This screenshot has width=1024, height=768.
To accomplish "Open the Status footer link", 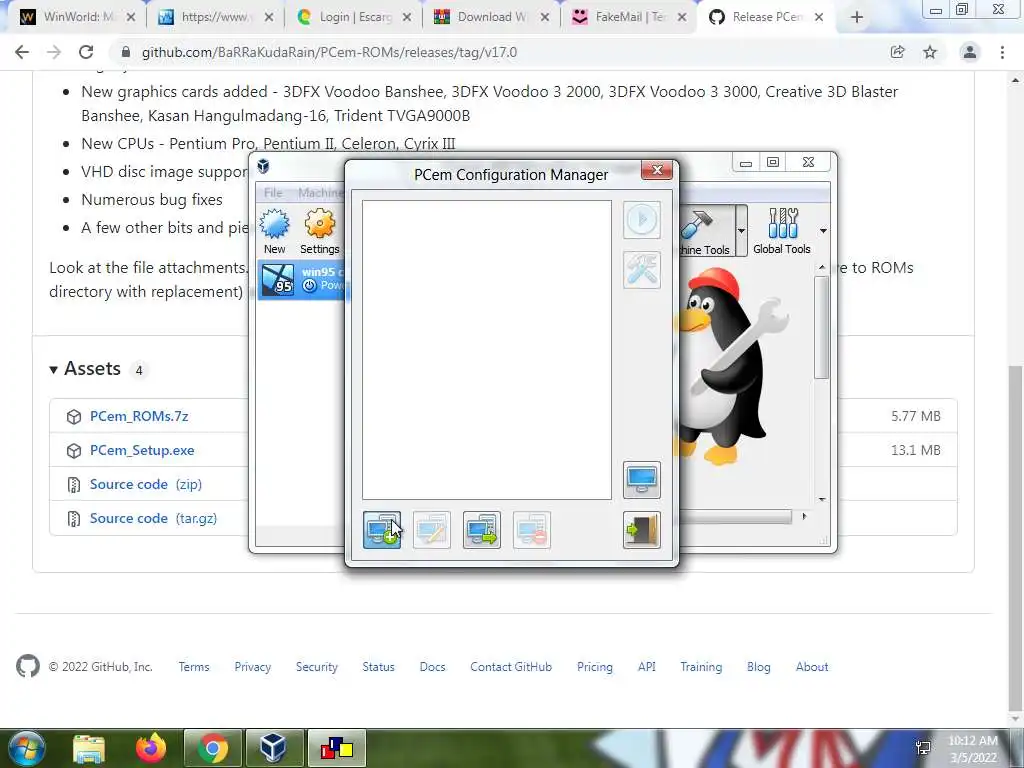I will click(379, 667).
